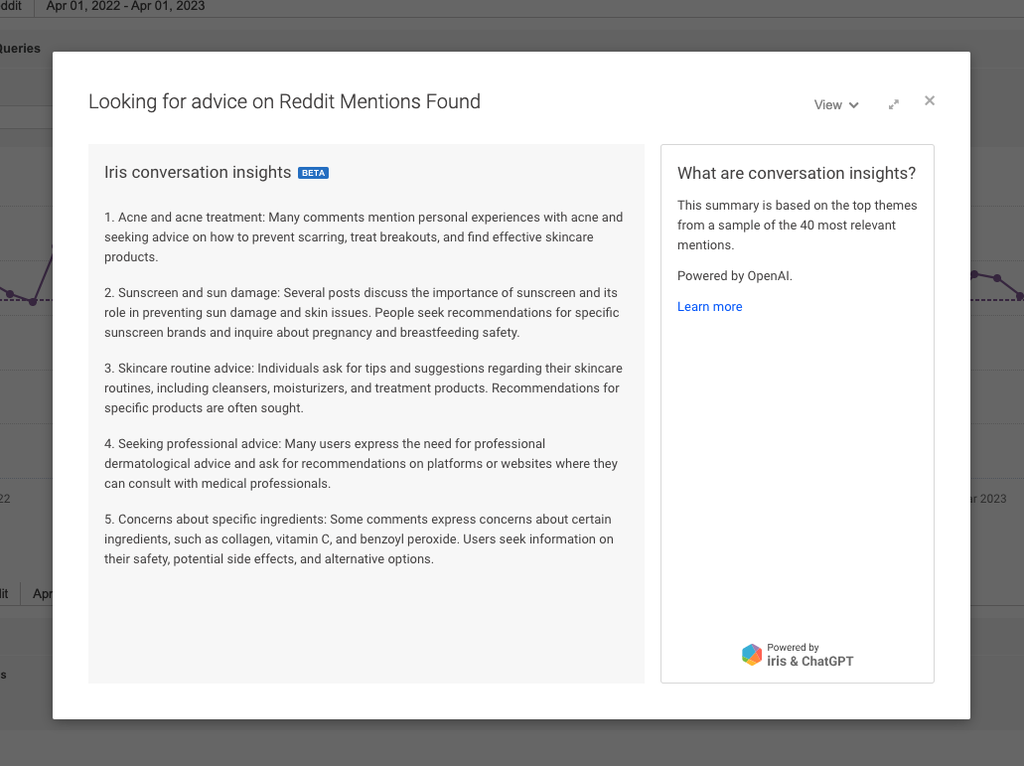This screenshot has height=766, width=1024.
Task: Select the Seeking professional advice insight
Action: 361,464
